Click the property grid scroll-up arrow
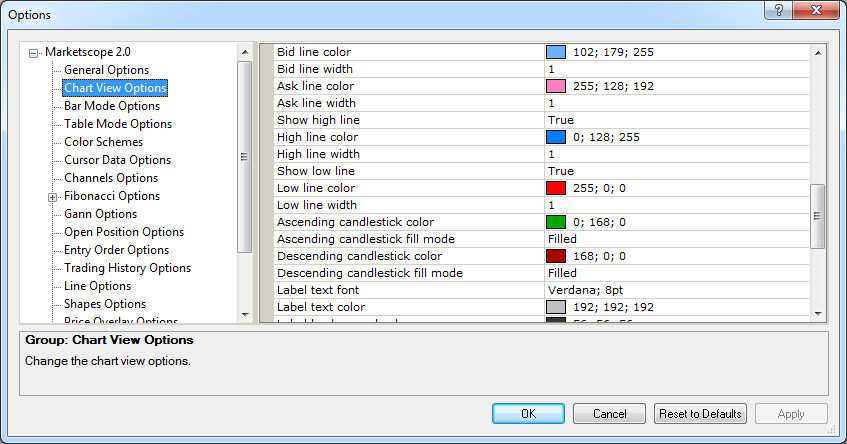Viewport: 847px width, 444px height. point(818,52)
